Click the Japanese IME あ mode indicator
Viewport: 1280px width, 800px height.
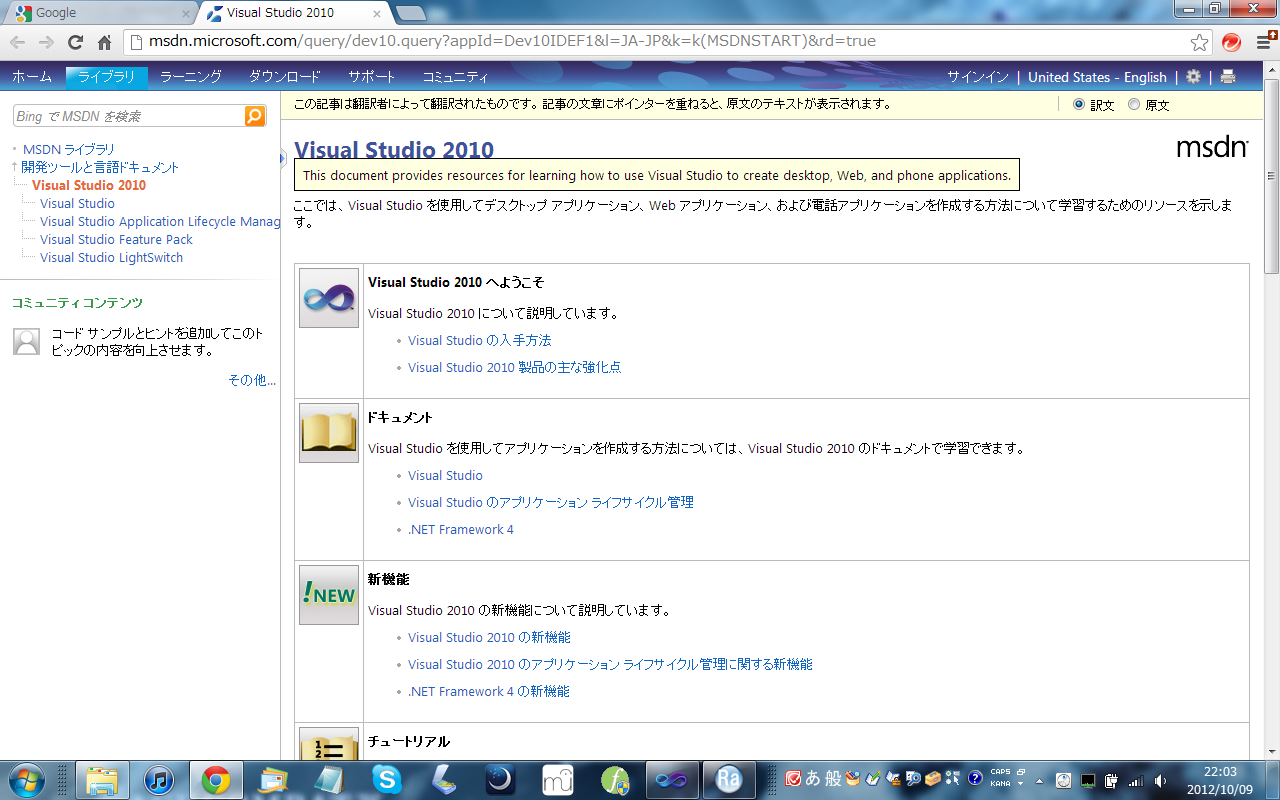click(812, 777)
